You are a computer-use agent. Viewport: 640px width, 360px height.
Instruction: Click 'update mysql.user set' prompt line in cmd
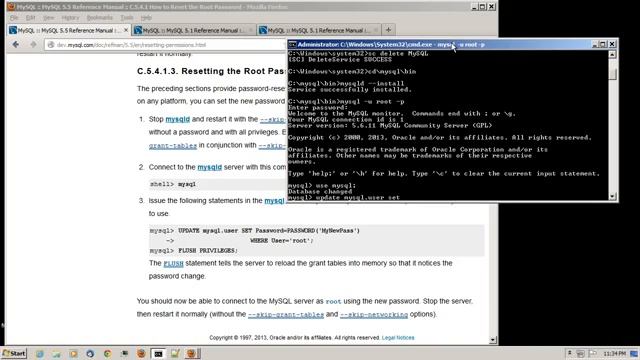point(344,198)
